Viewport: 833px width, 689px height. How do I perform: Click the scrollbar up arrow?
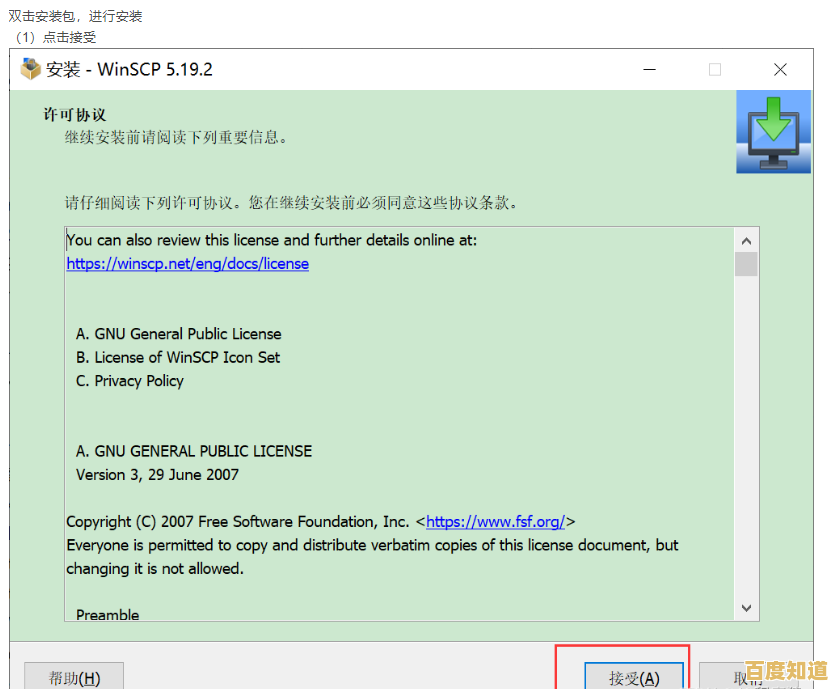pos(745,240)
